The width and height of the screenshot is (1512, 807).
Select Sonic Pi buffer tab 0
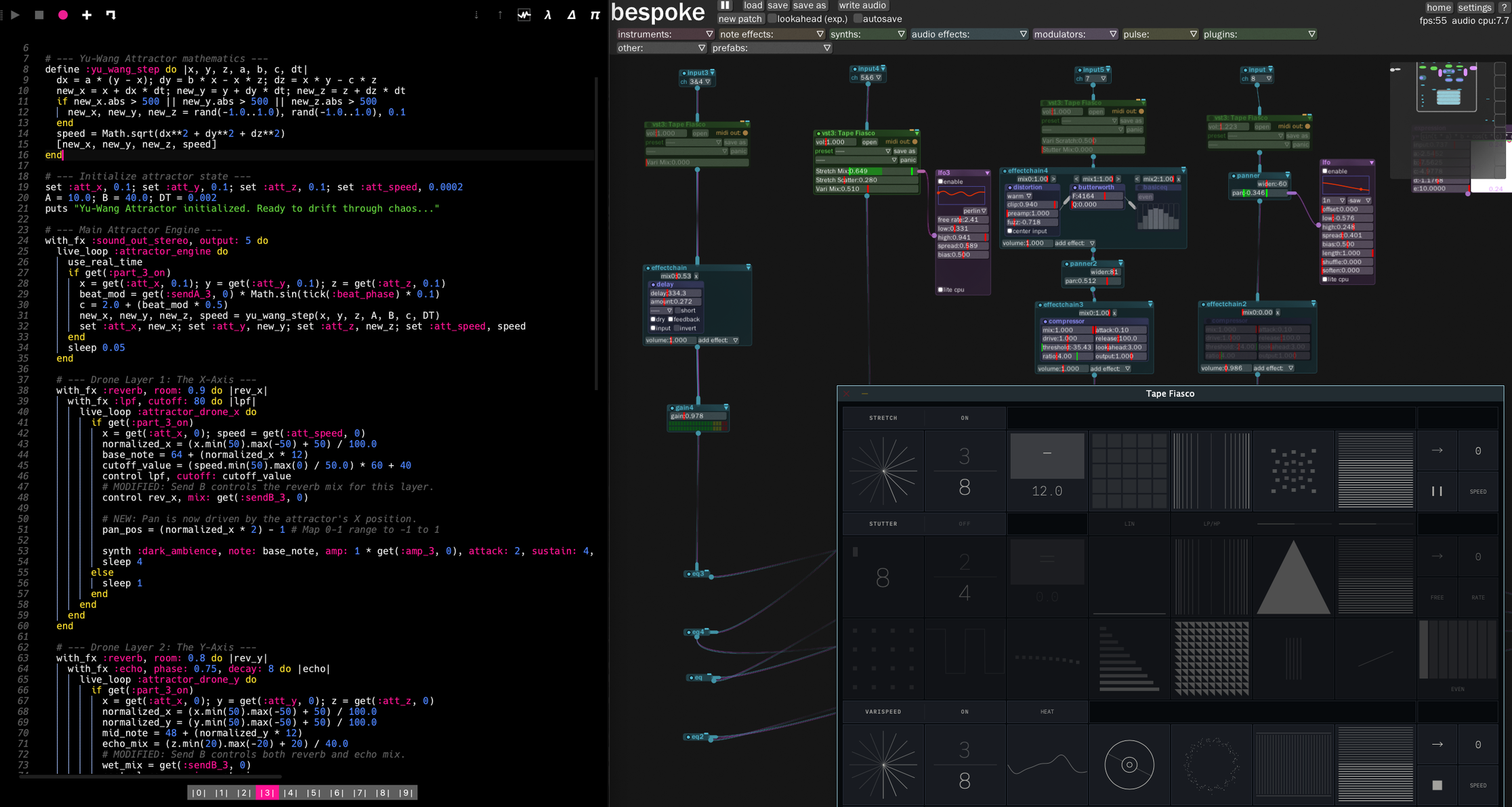(x=199, y=793)
